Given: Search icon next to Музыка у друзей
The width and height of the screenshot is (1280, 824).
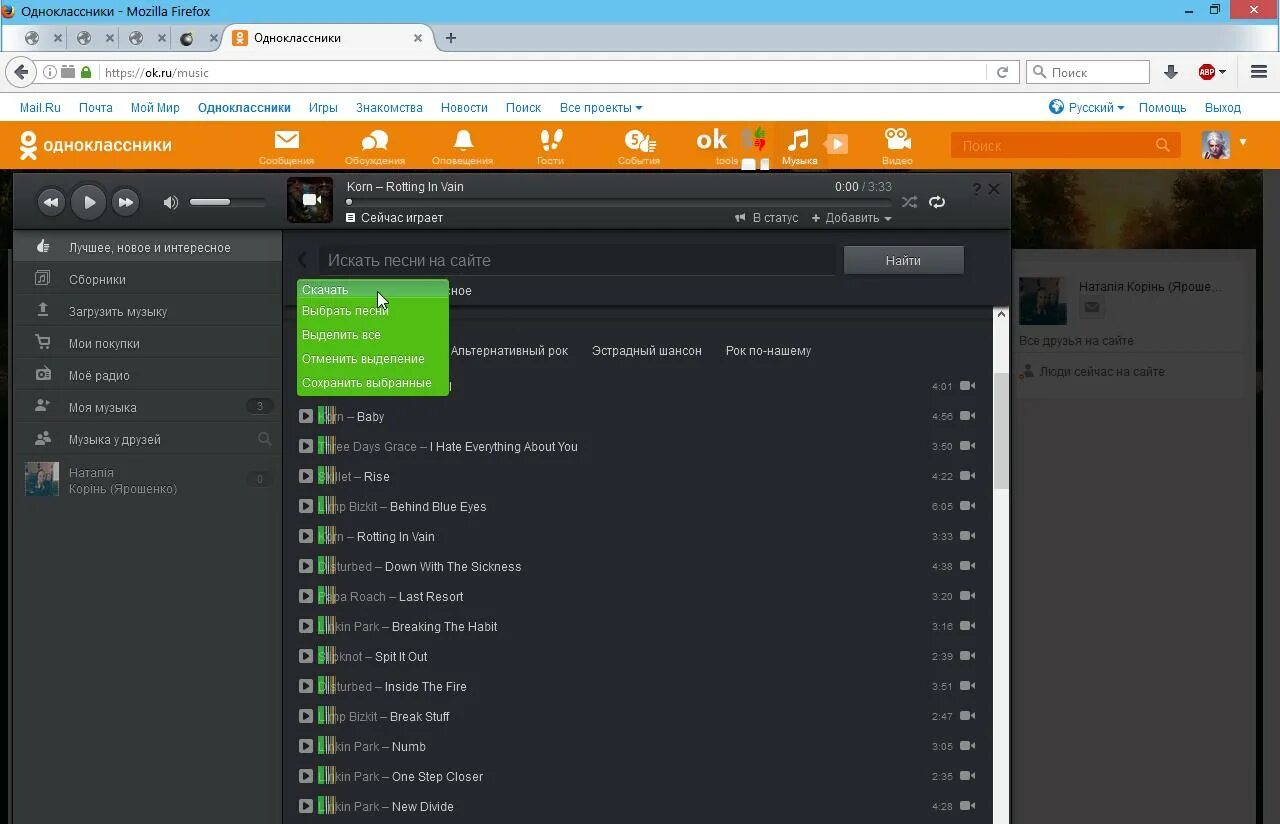Looking at the screenshot, I should [264, 439].
